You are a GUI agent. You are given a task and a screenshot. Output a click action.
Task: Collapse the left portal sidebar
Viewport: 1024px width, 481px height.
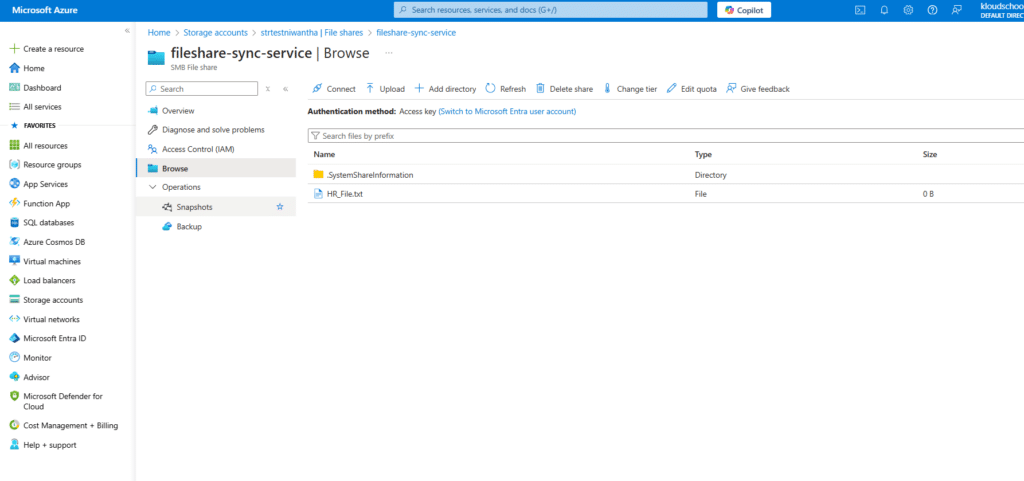127,31
